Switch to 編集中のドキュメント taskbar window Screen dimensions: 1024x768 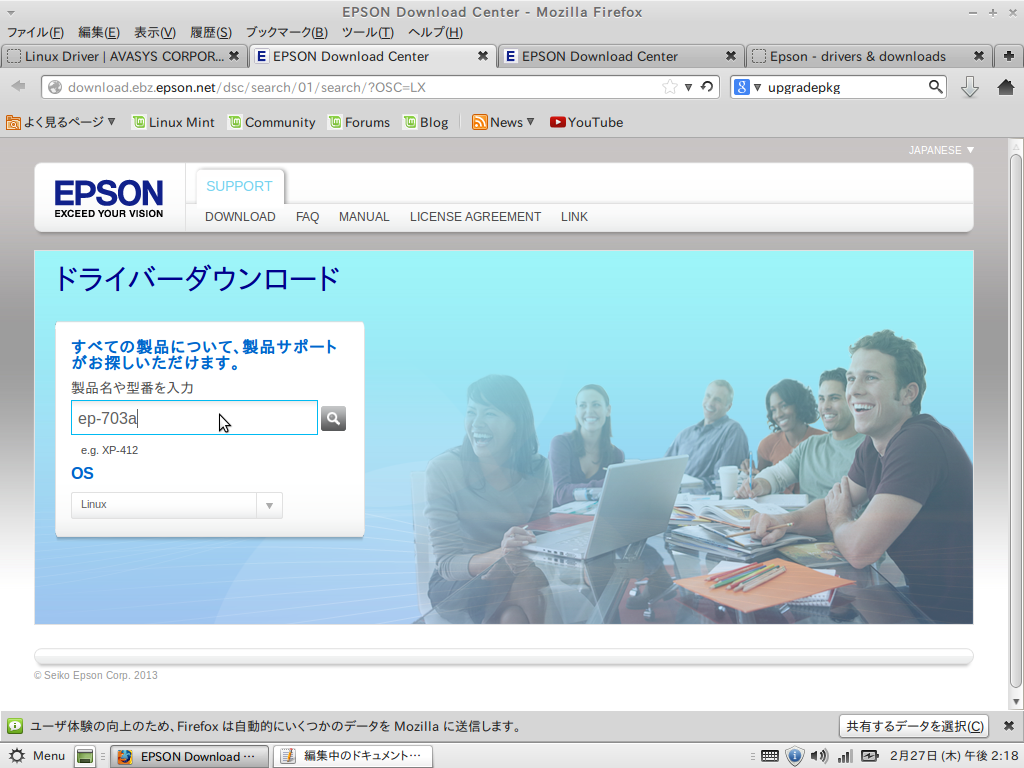[353, 756]
